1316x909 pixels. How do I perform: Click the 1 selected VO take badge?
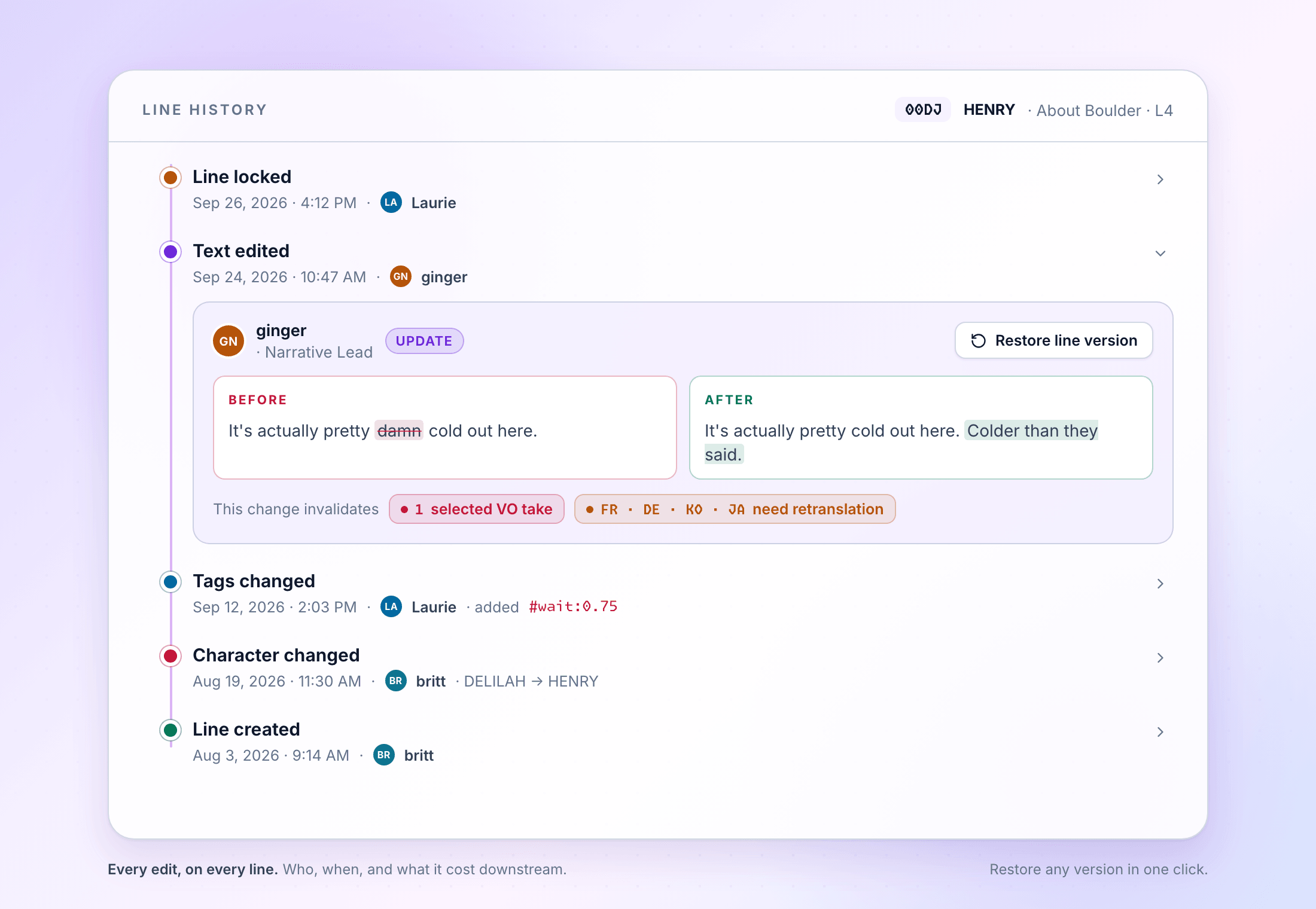point(477,510)
